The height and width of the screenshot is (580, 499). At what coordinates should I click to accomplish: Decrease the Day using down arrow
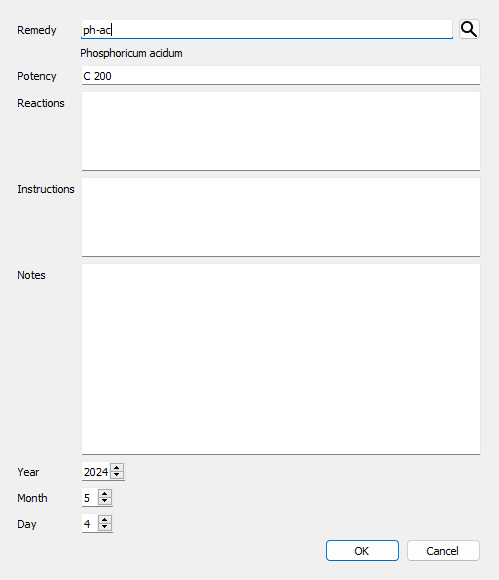pos(105,527)
